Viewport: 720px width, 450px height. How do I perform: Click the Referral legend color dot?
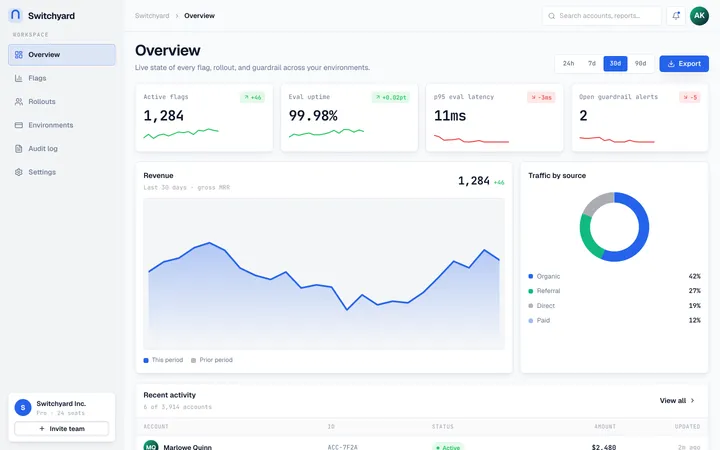coord(531,291)
